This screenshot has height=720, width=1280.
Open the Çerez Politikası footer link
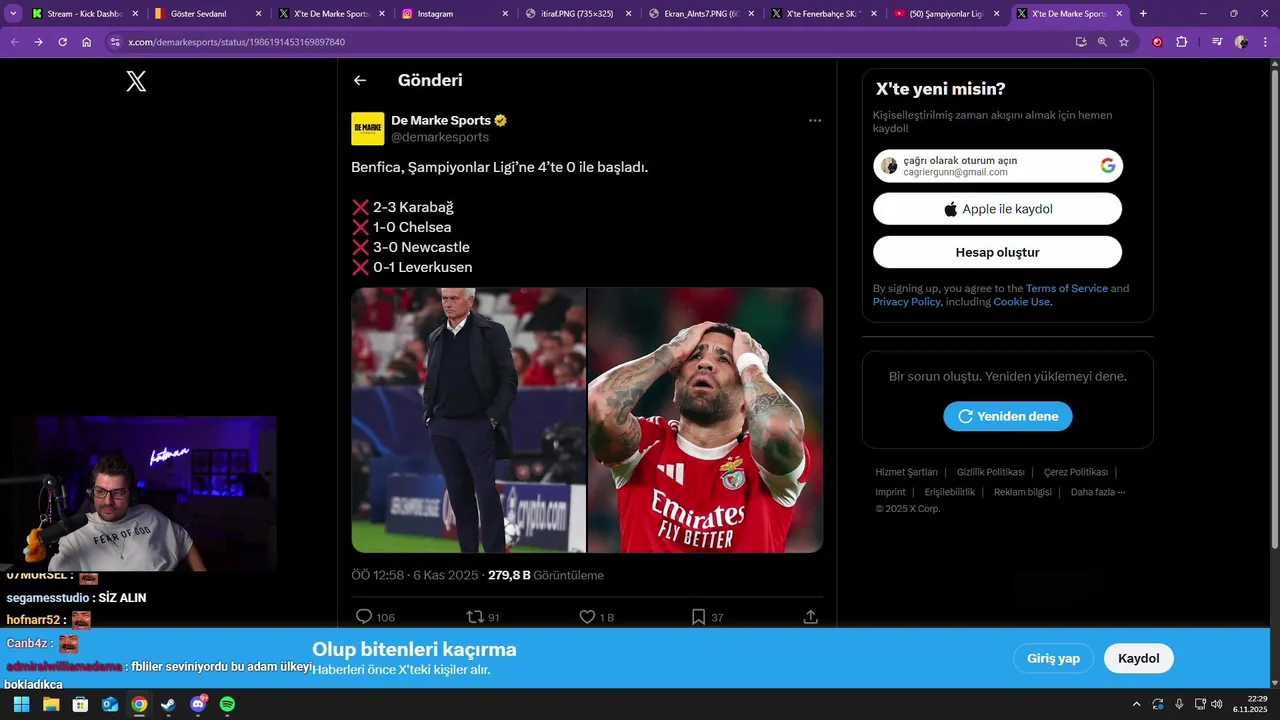coord(1076,472)
